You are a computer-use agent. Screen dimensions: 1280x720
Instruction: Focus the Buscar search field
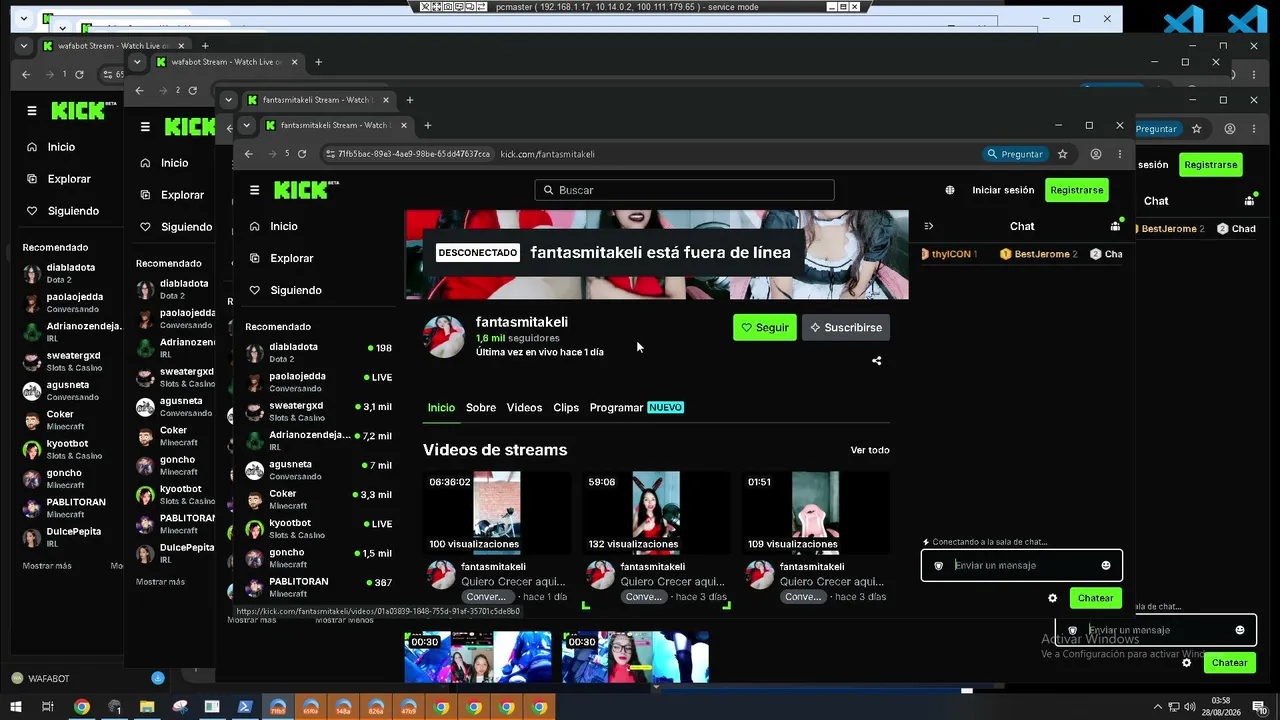click(685, 190)
